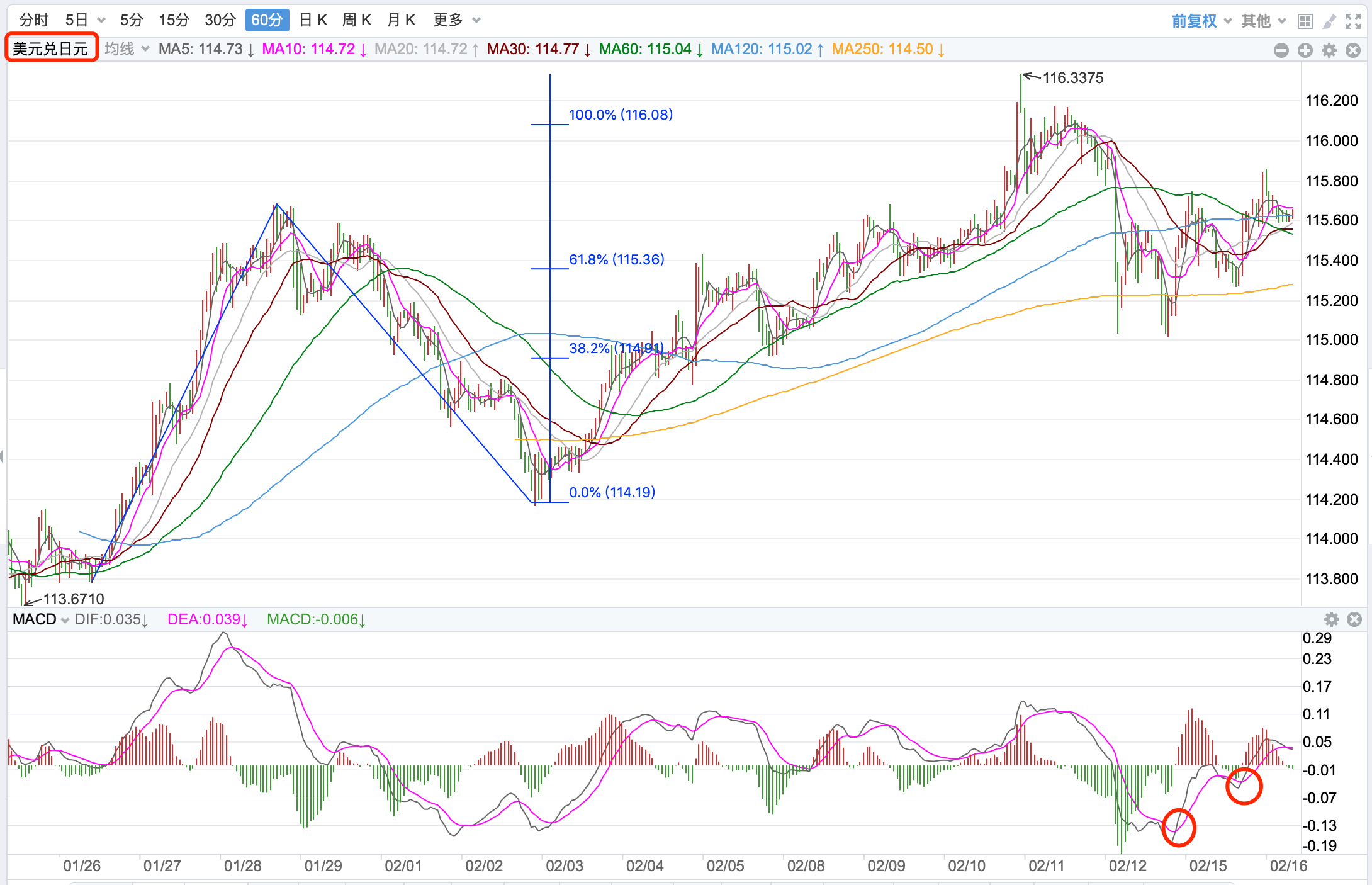Open the 均线 indicator dropdown
This screenshot has height=885, width=1372.
[127, 49]
